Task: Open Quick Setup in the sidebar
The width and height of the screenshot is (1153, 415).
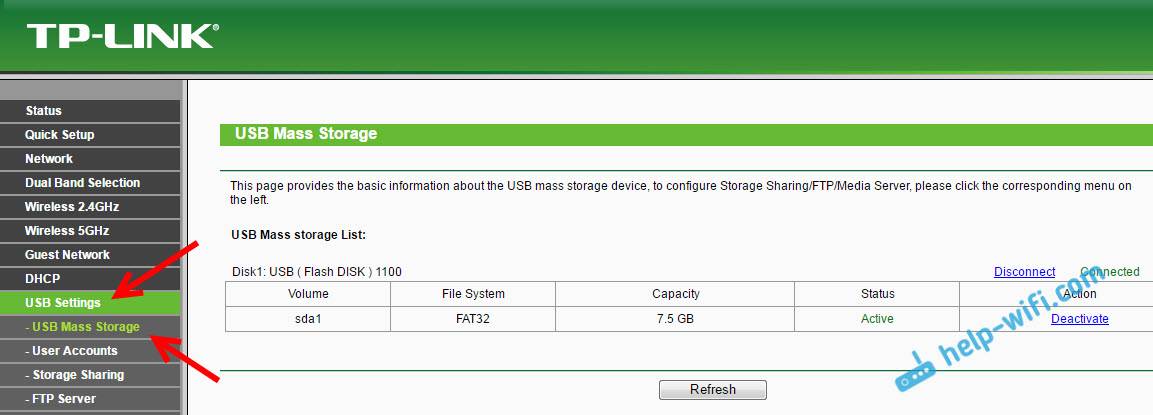Action: [x=60, y=135]
